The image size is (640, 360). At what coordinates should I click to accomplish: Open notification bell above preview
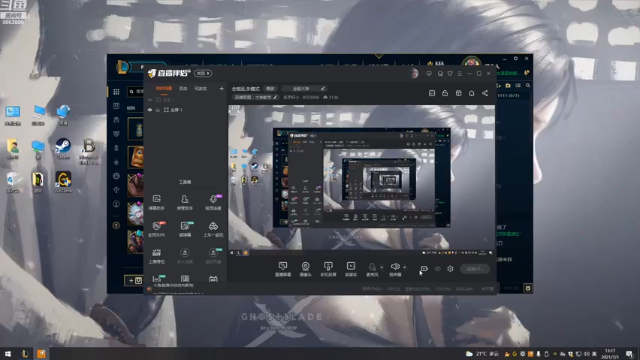[471, 93]
